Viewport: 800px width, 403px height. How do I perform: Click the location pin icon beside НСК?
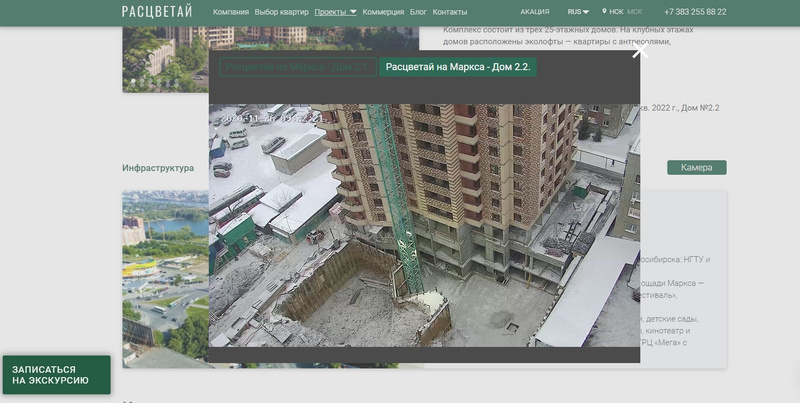pyautogui.click(x=605, y=12)
